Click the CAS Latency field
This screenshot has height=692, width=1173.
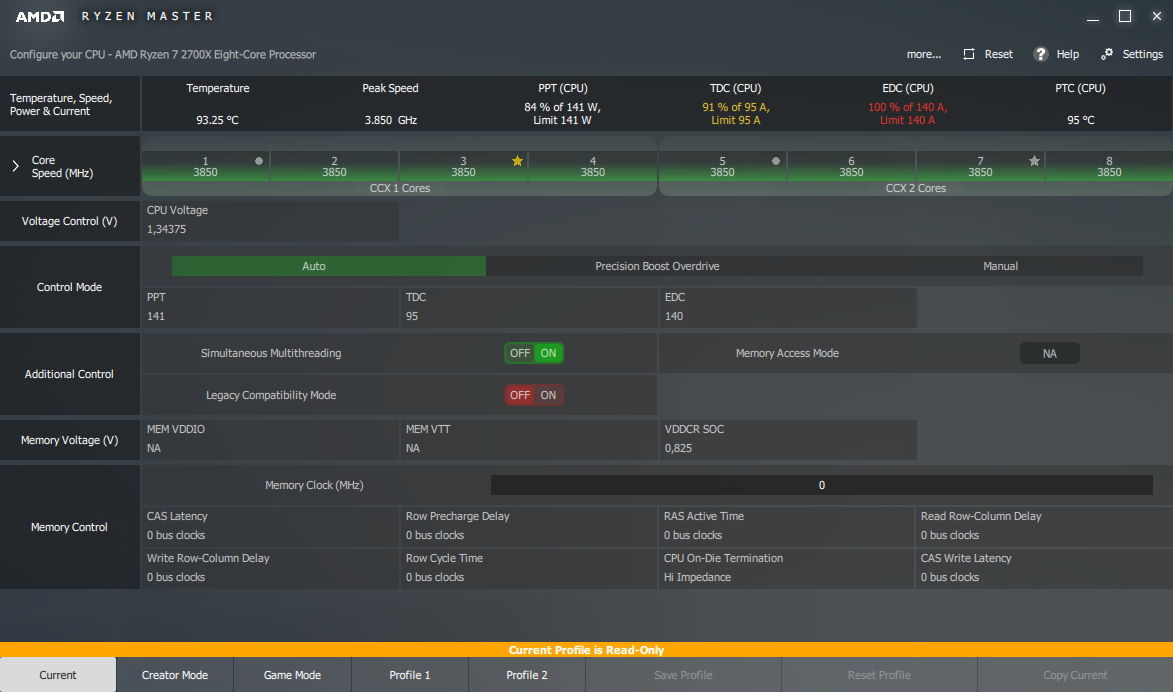point(270,526)
